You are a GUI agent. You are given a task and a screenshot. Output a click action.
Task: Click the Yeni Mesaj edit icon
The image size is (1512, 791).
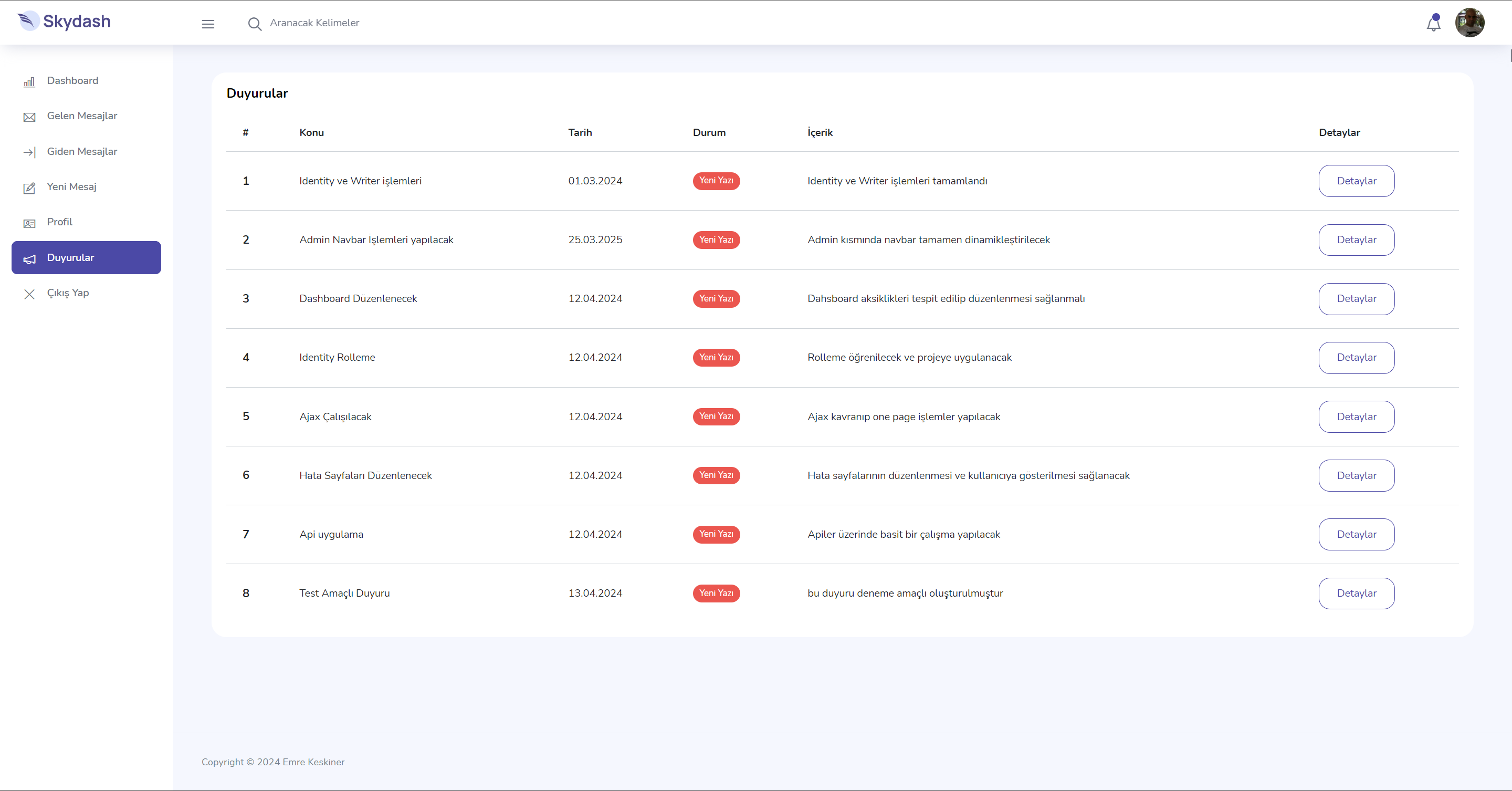29,188
